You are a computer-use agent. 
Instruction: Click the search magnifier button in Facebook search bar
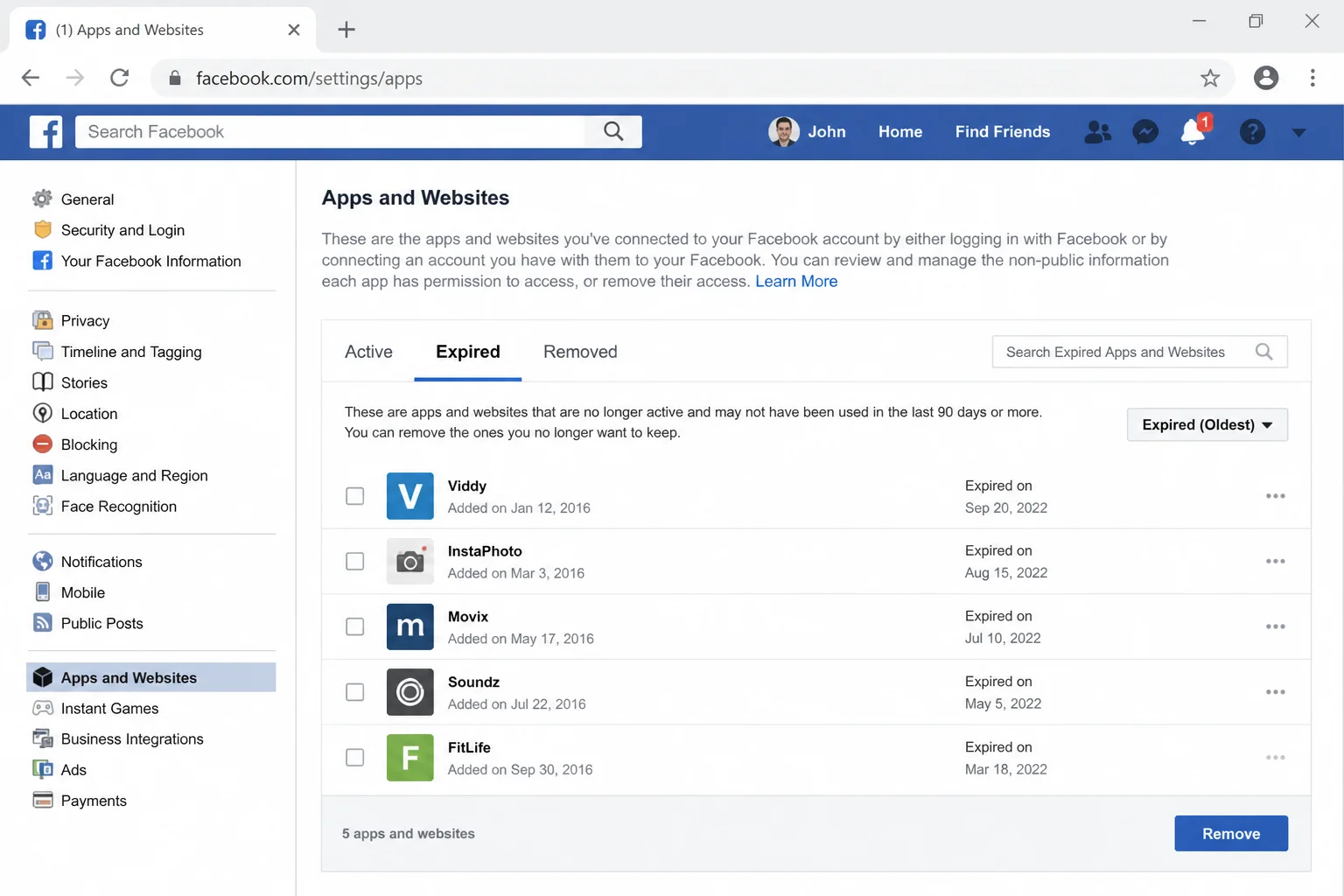pyautogui.click(x=613, y=132)
